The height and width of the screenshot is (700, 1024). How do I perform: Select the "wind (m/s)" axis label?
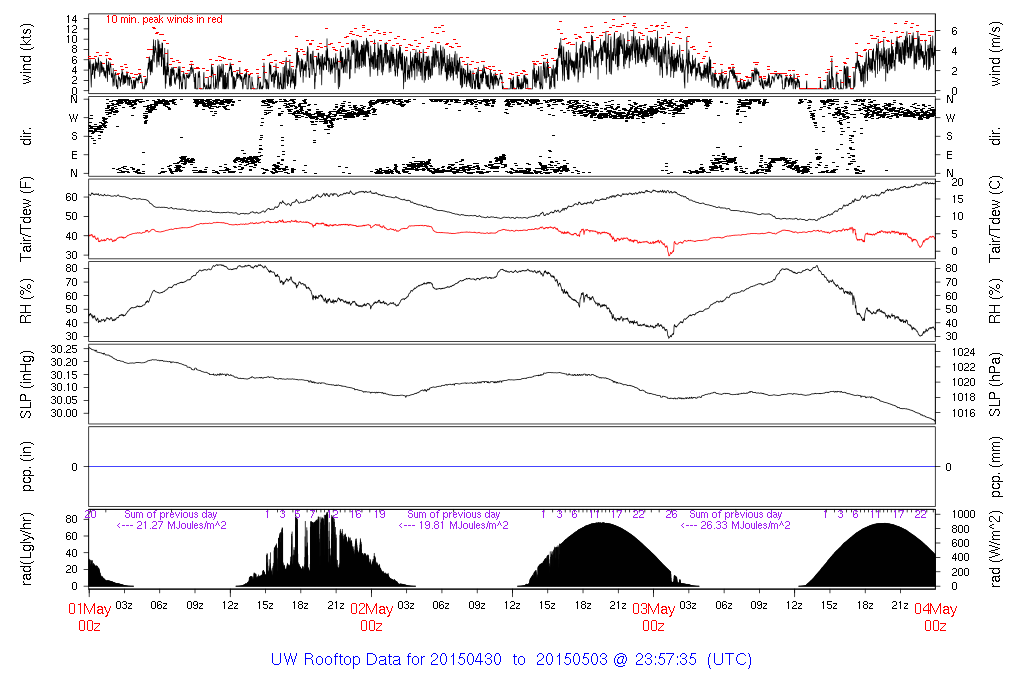tap(995, 54)
